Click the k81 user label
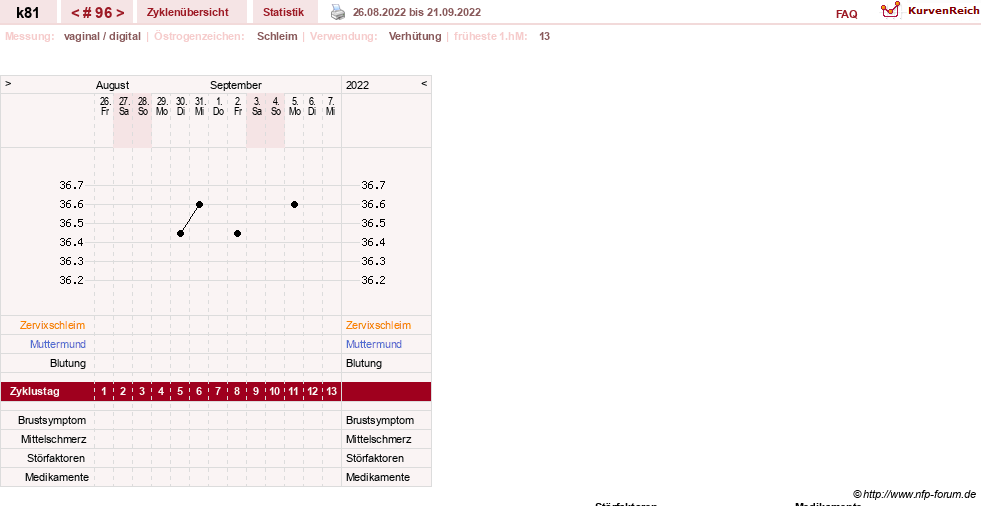The image size is (981, 506). tap(28, 12)
